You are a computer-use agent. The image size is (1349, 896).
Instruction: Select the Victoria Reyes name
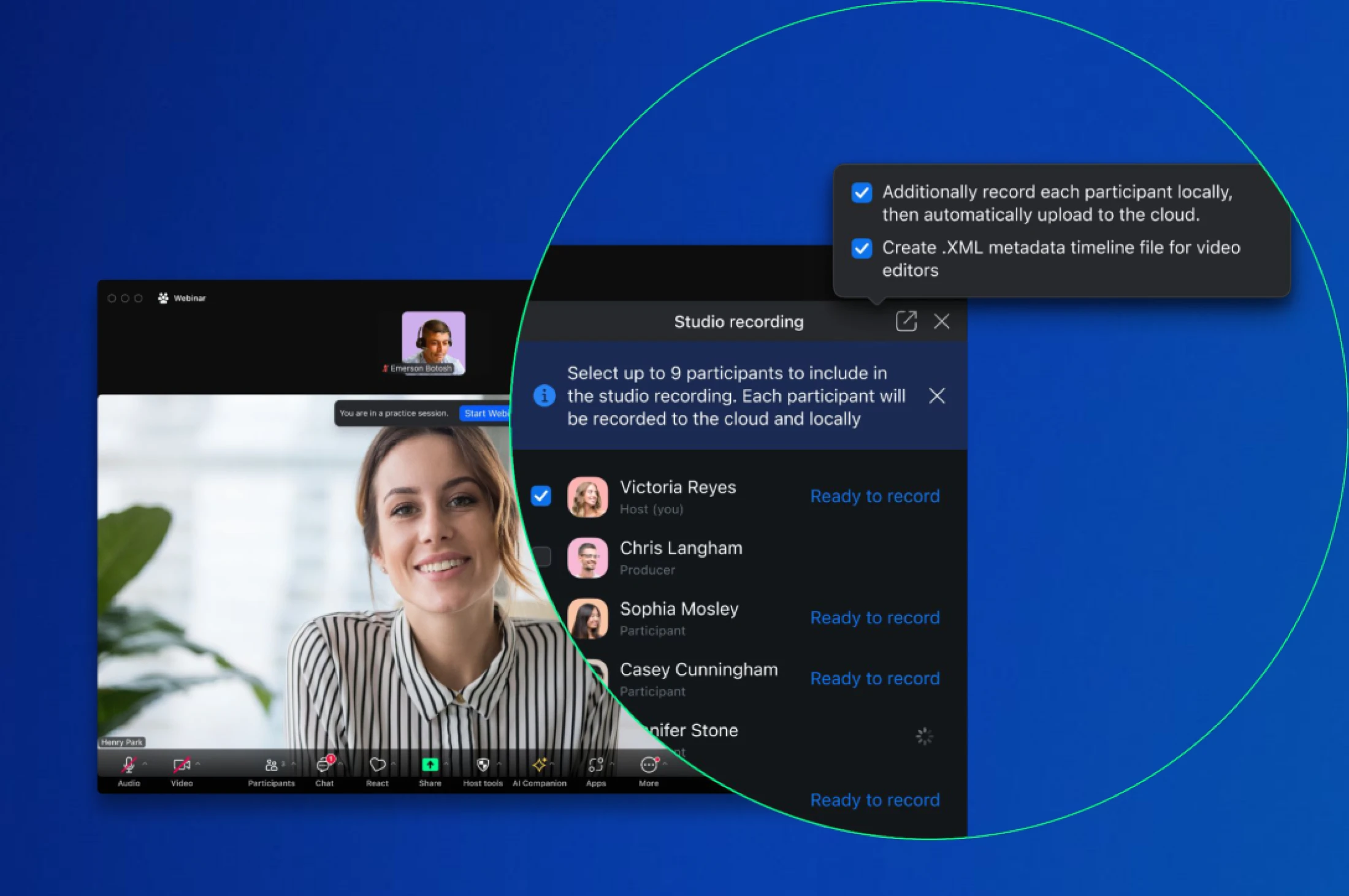678,487
